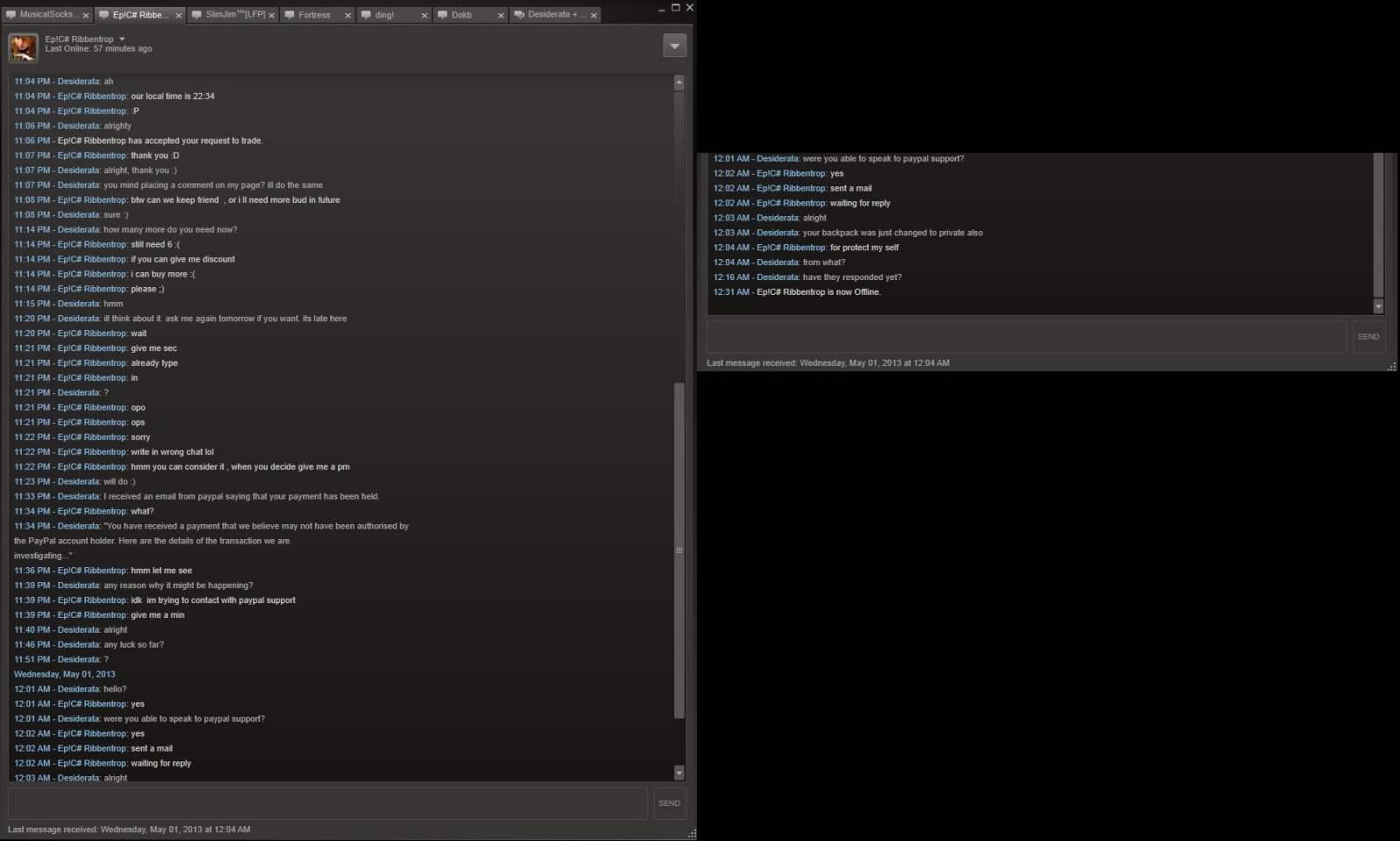This screenshot has height=841, width=1400.
Task: Switch to the MusicalSocks chat tab
Action: click(x=46, y=15)
